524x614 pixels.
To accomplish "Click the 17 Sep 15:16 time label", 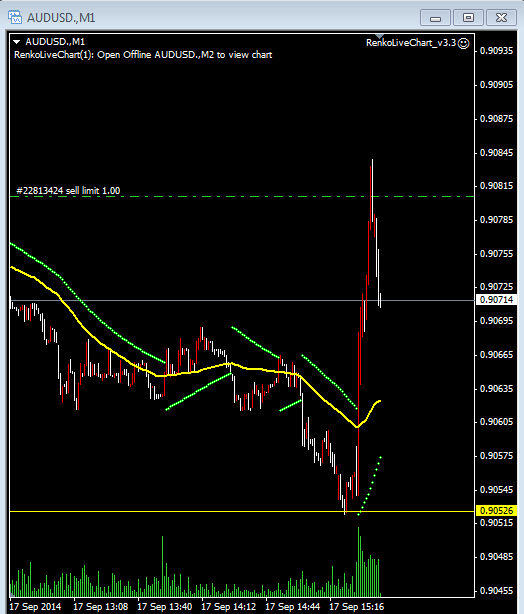I will click(356, 607).
